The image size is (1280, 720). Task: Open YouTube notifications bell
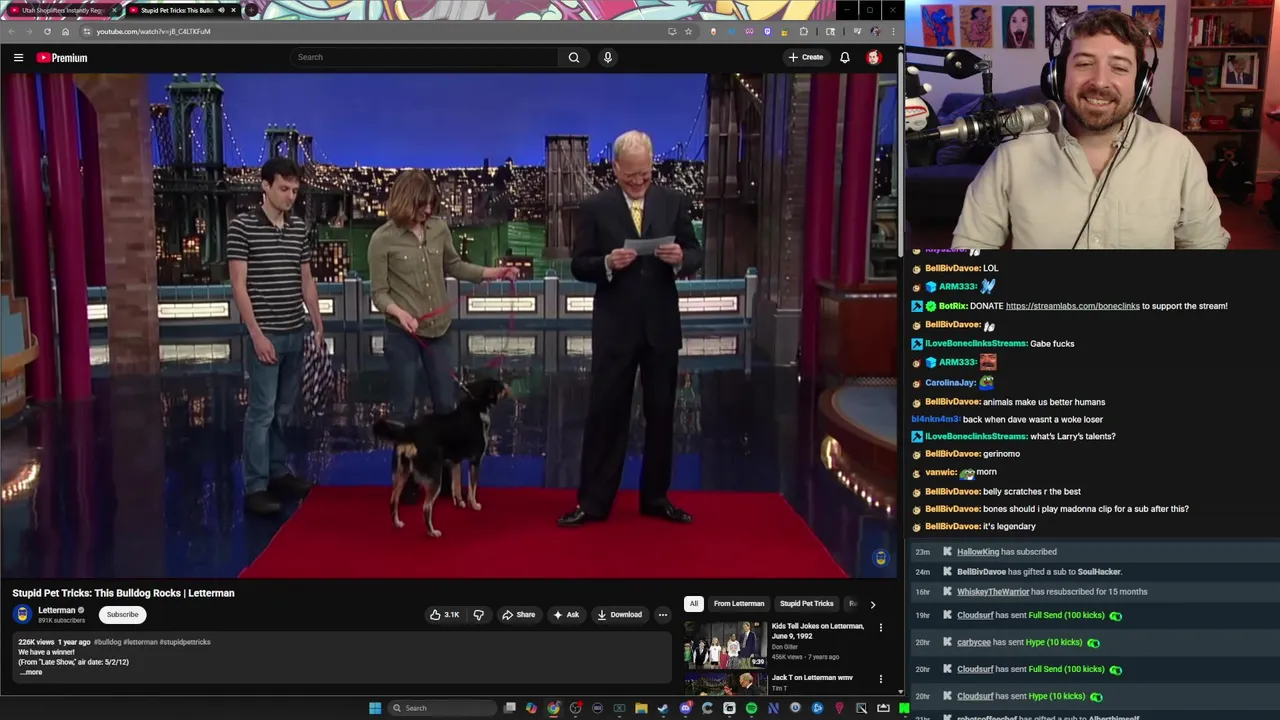tap(845, 57)
